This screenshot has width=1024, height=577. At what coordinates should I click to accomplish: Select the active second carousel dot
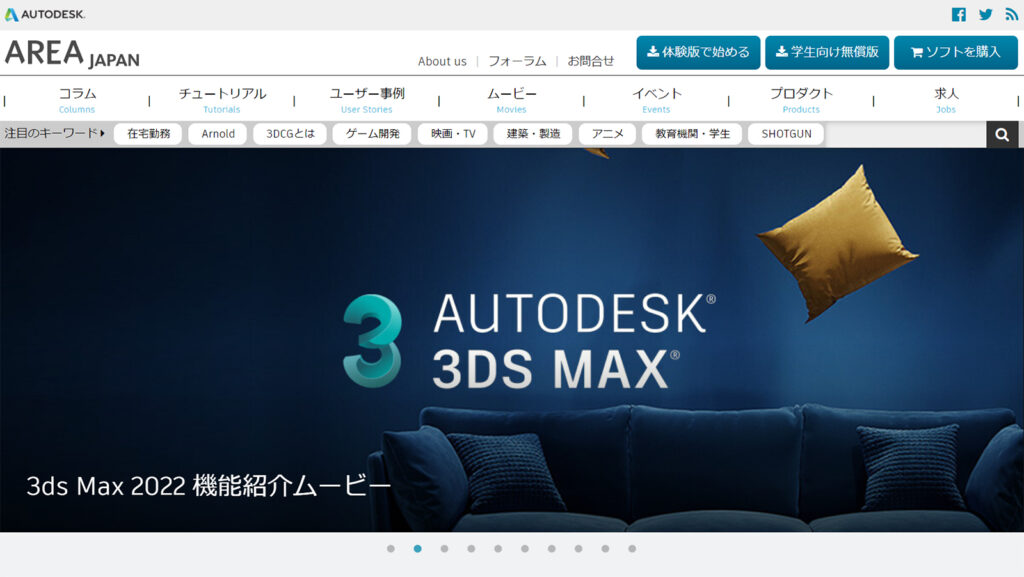417,549
